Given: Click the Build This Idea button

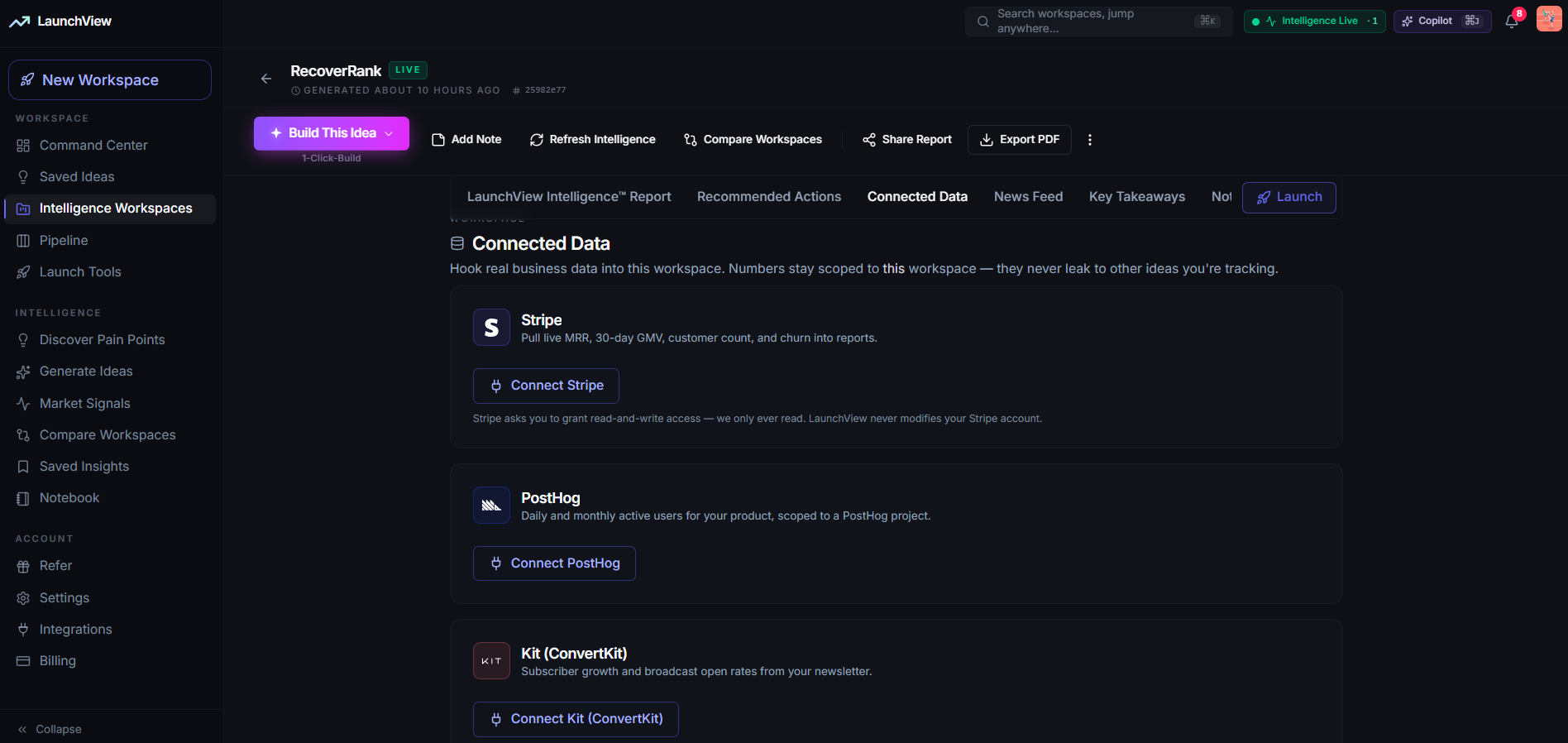Looking at the screenshot, I should (332, 133).
